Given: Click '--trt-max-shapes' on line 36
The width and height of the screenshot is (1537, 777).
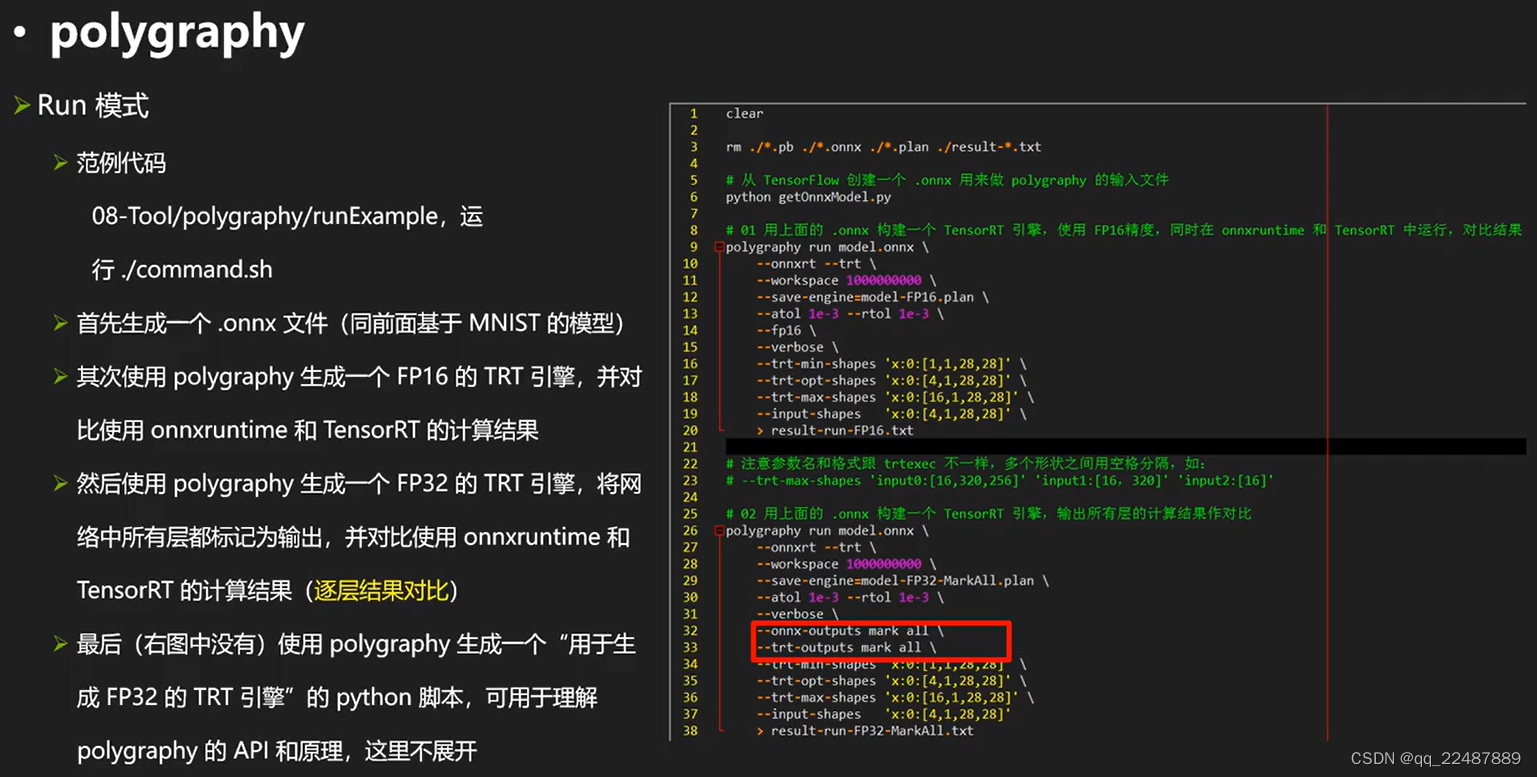Looking at the screenshot, I should tap(895, 698).
